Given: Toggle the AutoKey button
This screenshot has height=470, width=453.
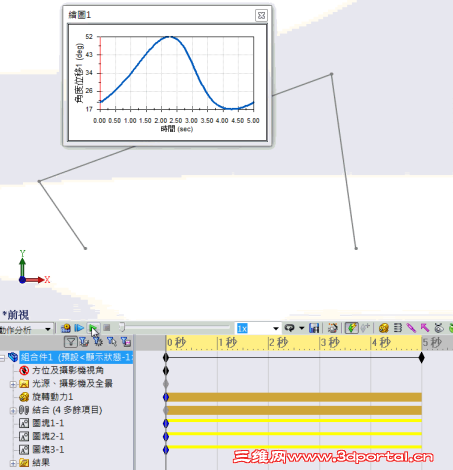Looking at the screenshot, I should pos(351,328).
